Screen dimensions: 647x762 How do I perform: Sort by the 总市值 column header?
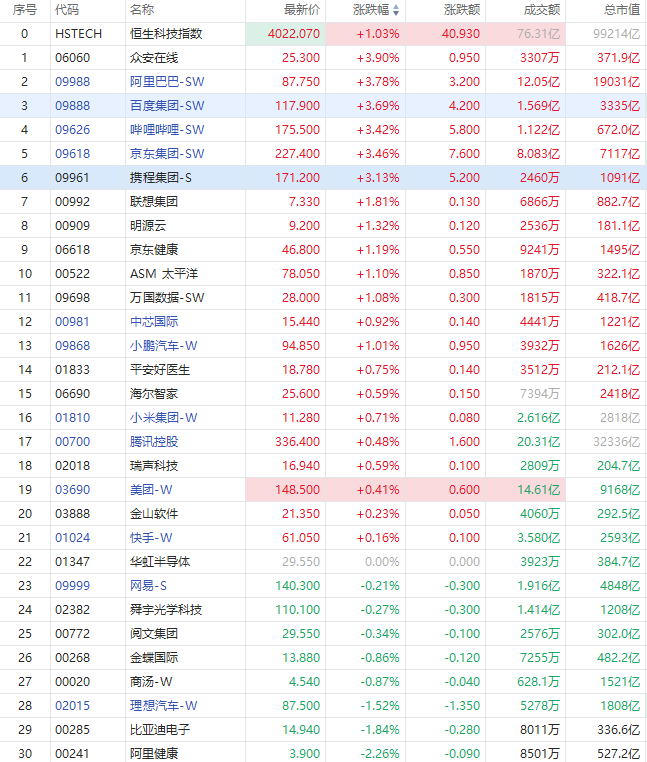[x=622, y=10]
